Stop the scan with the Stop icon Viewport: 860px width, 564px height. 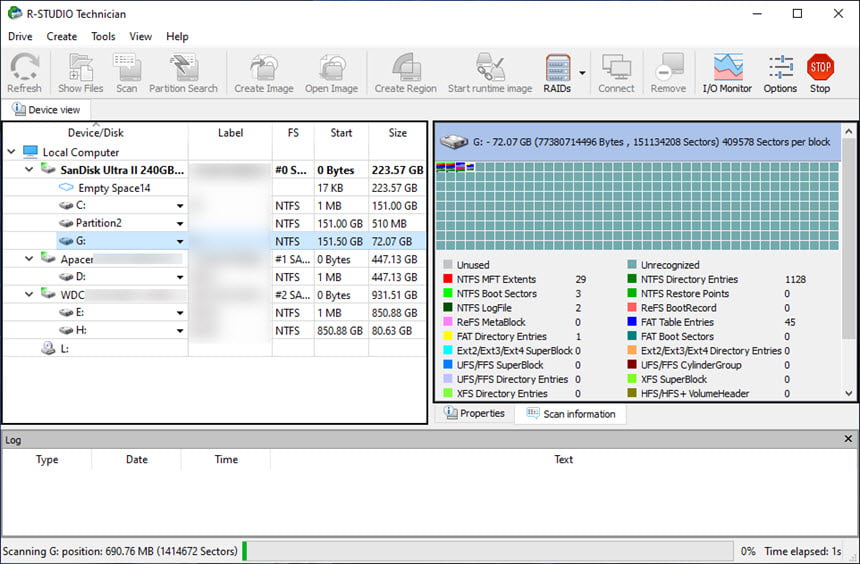click(820, 73)
